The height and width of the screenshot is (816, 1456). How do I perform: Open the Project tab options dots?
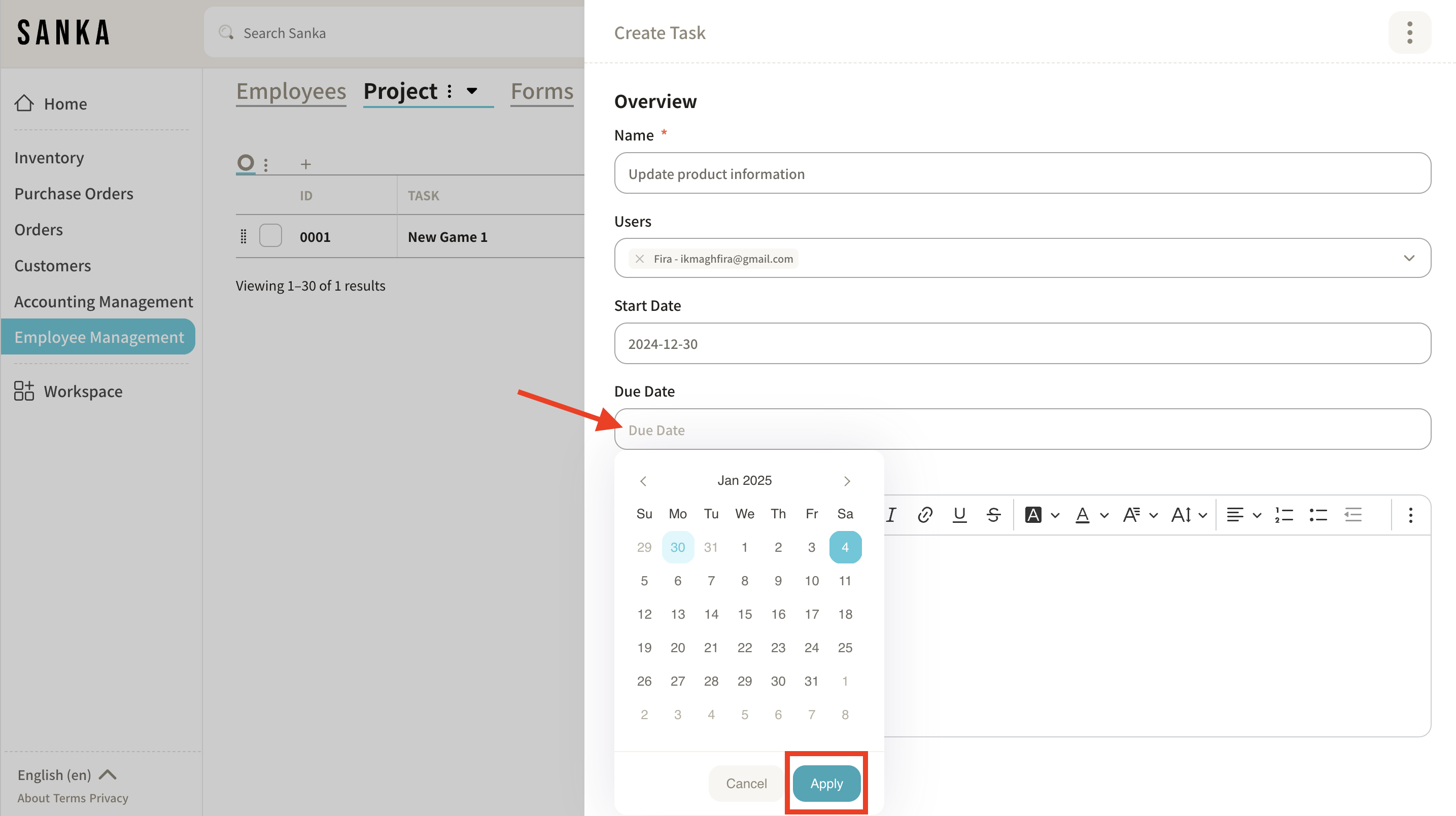[x=449, y=91]
